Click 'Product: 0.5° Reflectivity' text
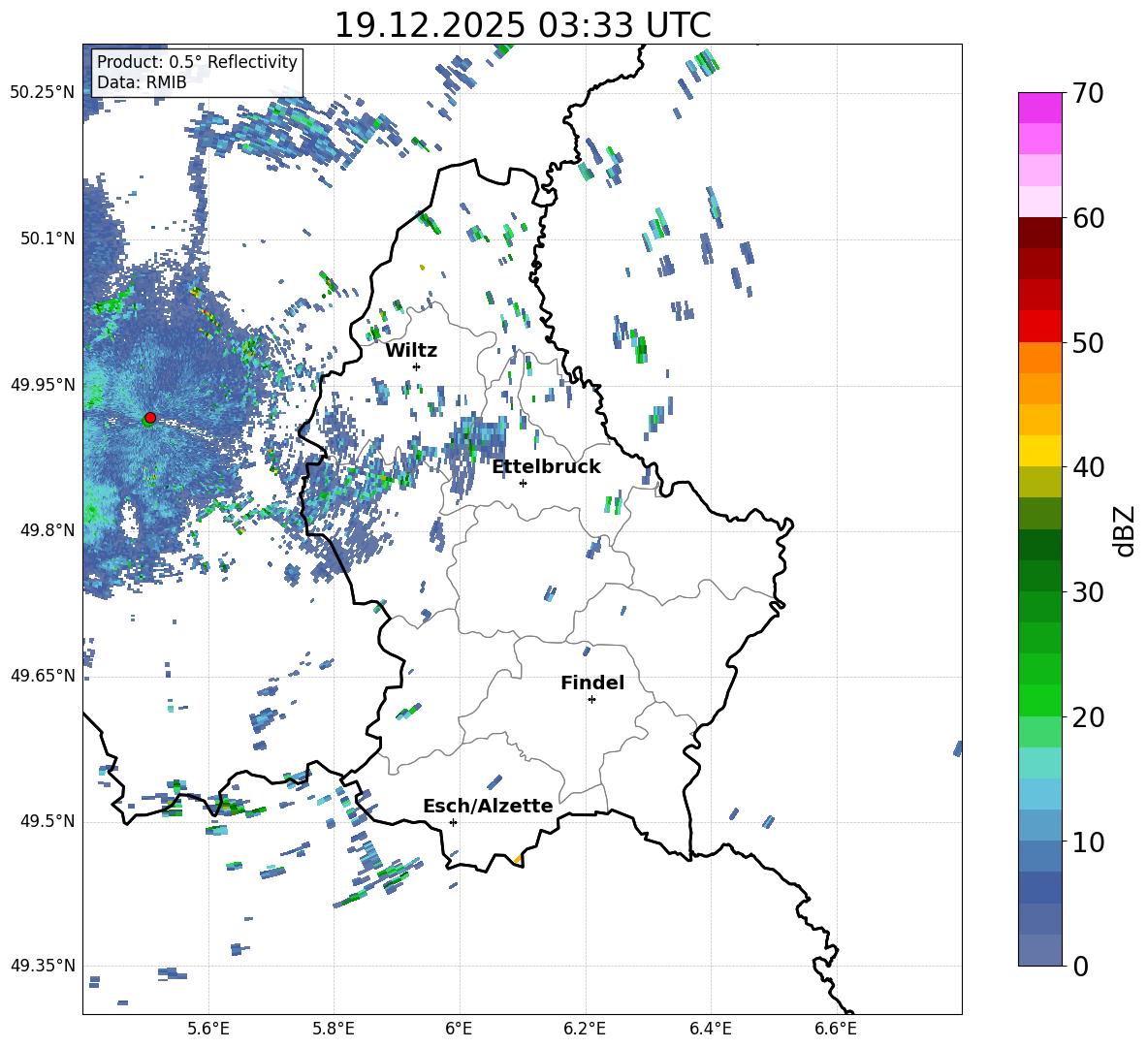 (197, 61)
